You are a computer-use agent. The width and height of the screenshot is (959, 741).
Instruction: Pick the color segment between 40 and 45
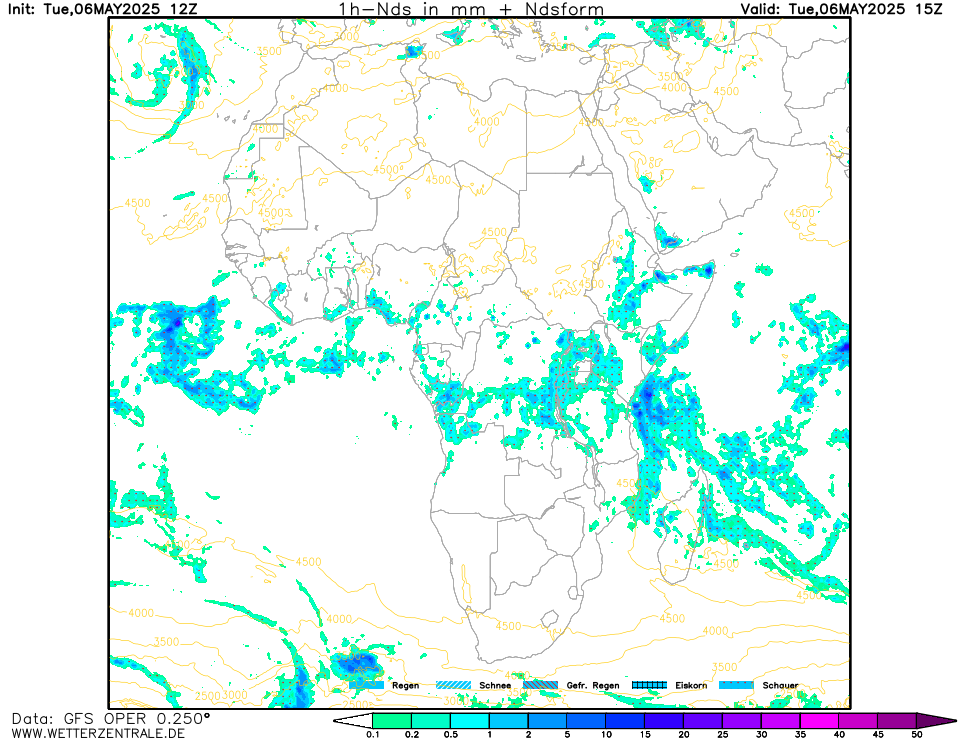tap(858, 721)
